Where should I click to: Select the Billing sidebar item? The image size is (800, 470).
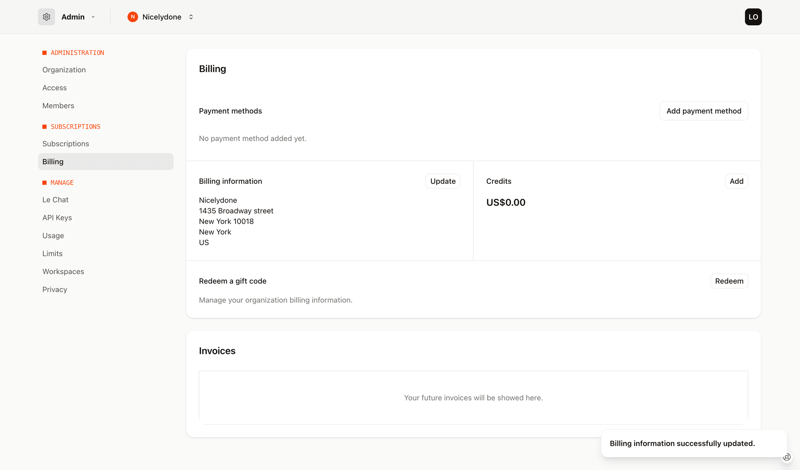(53, 162)
